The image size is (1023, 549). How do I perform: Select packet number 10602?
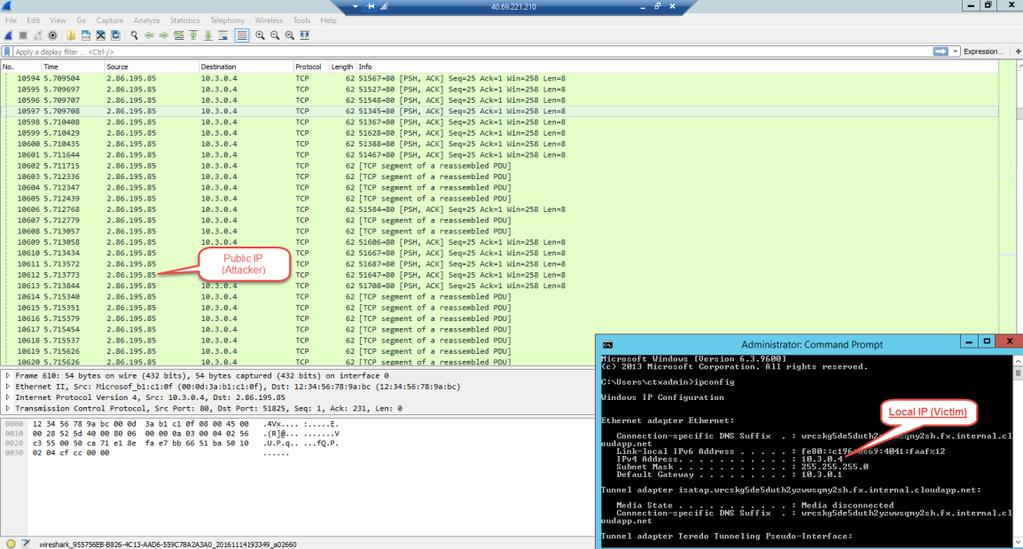point(499,166)
